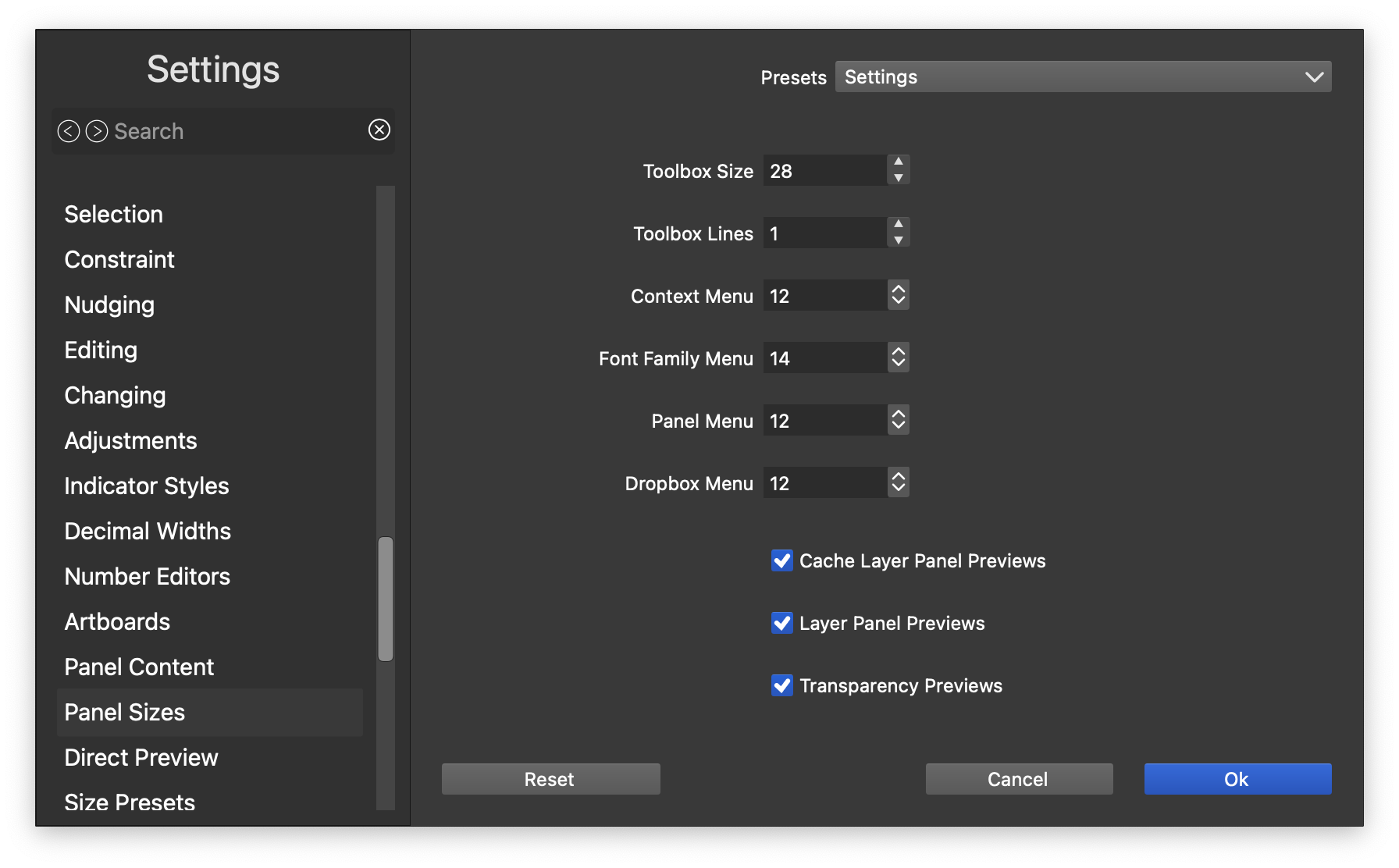Decrease Toolbox Size with down arrow
The width and height of the screenshot is (1399, 868).
pos(899,179)
